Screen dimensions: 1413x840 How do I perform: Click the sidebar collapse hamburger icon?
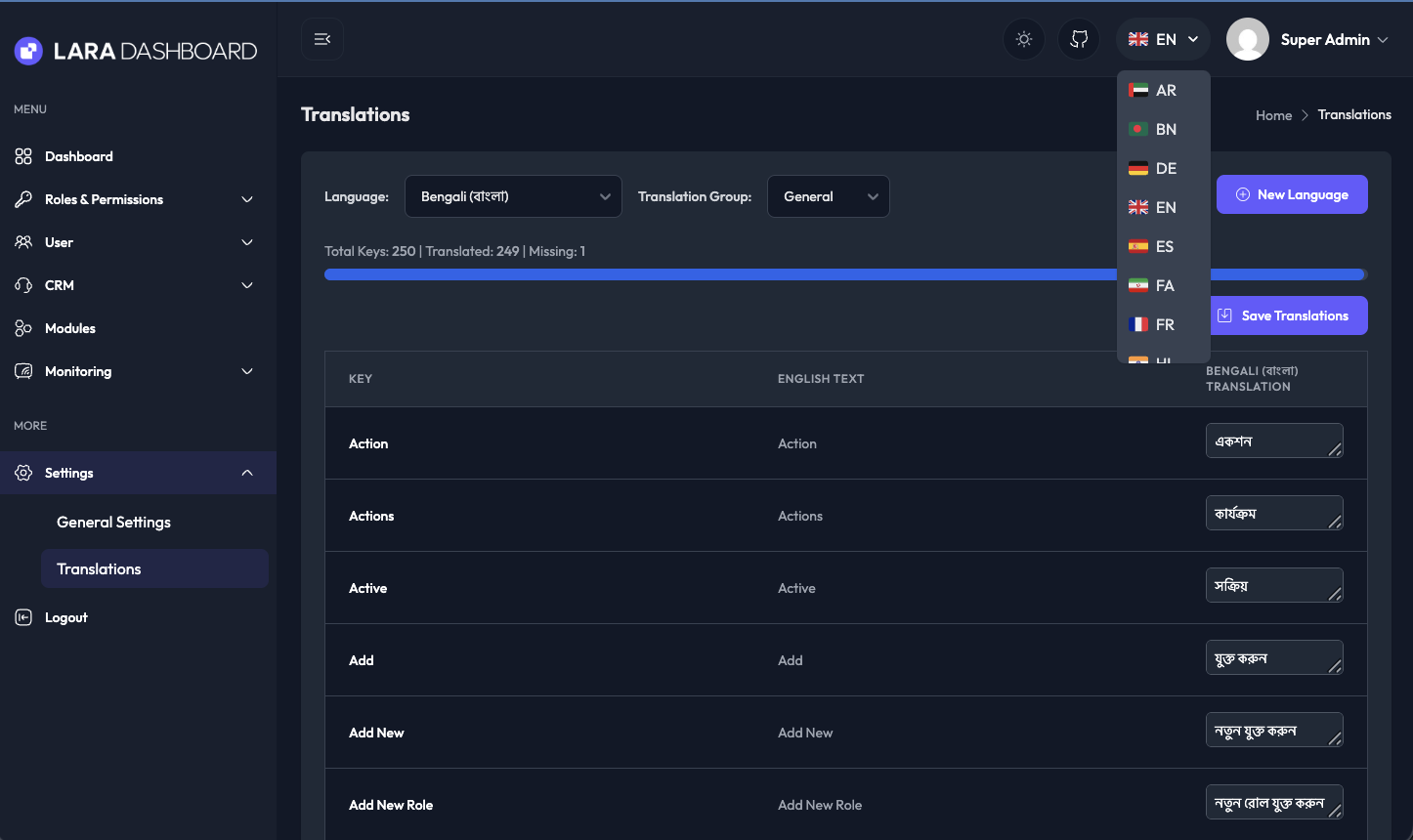(x=322, y=39)
